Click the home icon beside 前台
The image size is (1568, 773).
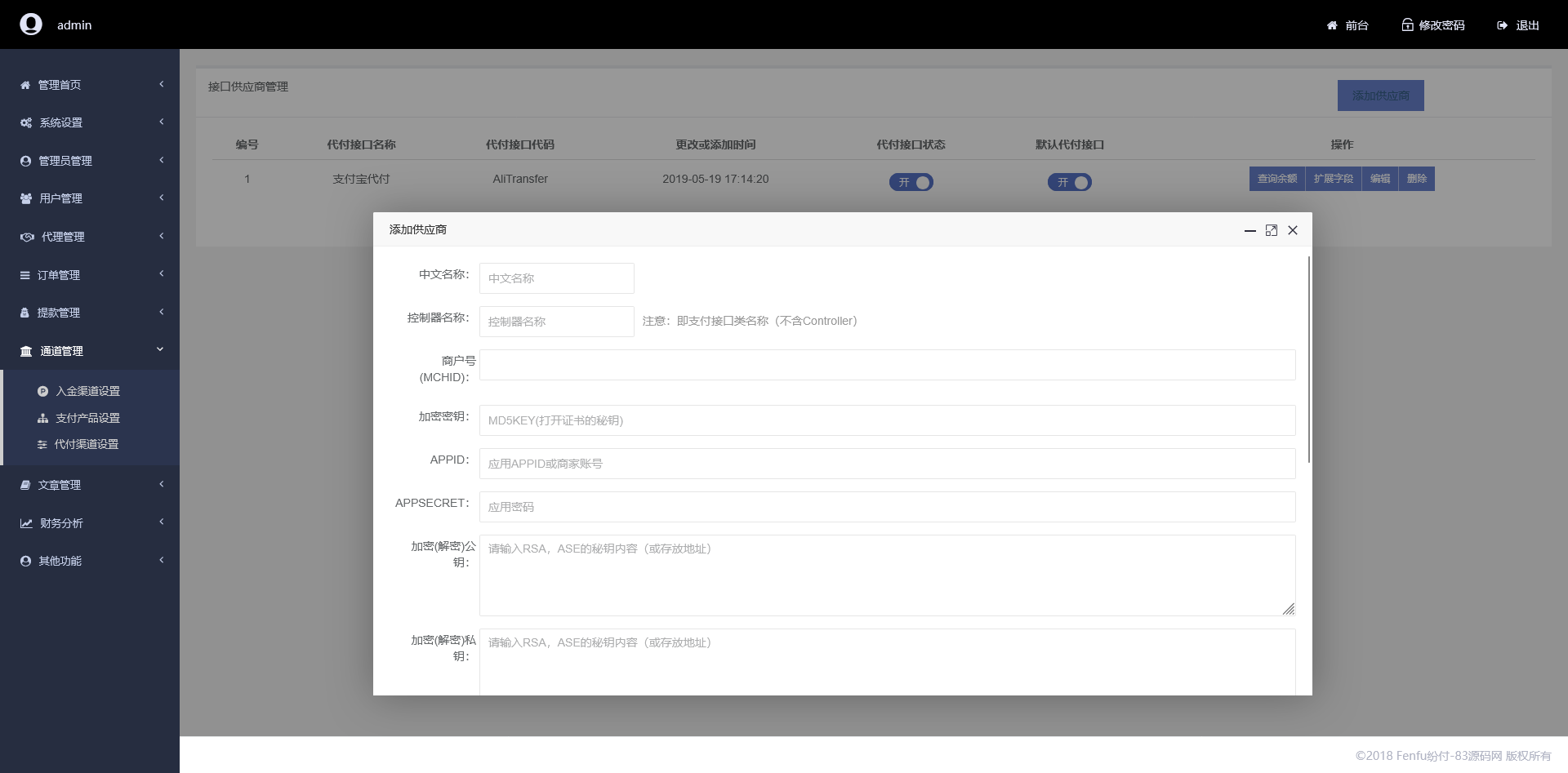click(1332, 25)
